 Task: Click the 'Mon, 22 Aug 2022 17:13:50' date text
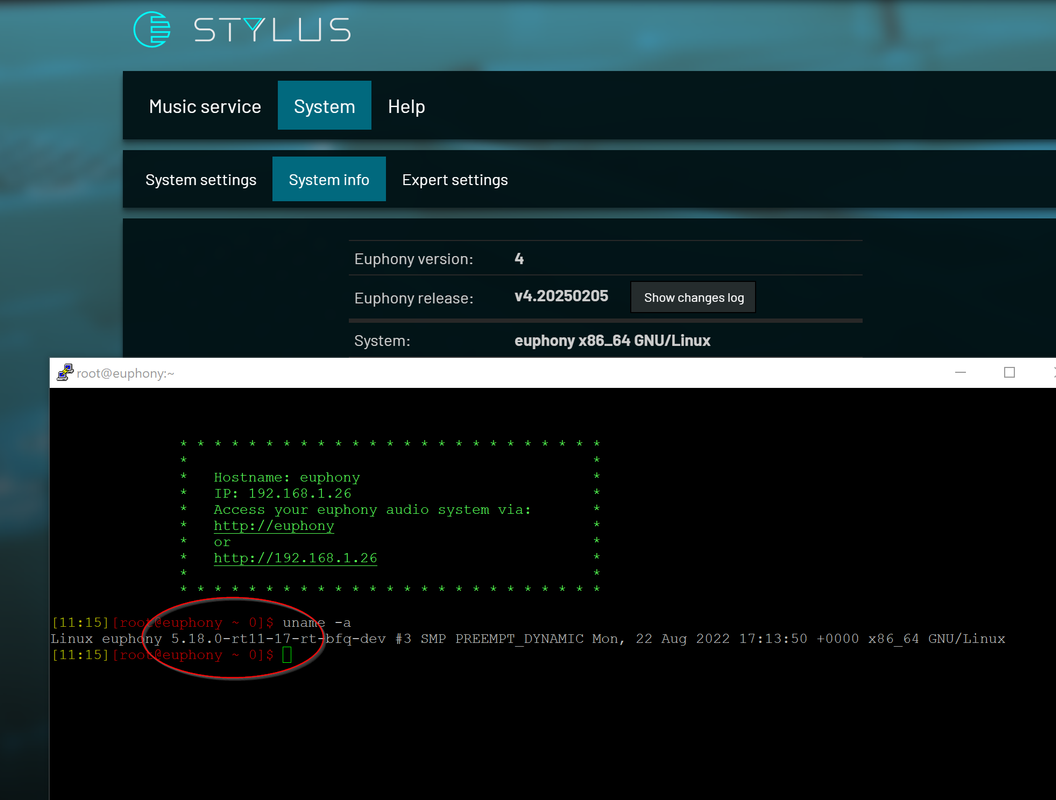tap(700, 639)
